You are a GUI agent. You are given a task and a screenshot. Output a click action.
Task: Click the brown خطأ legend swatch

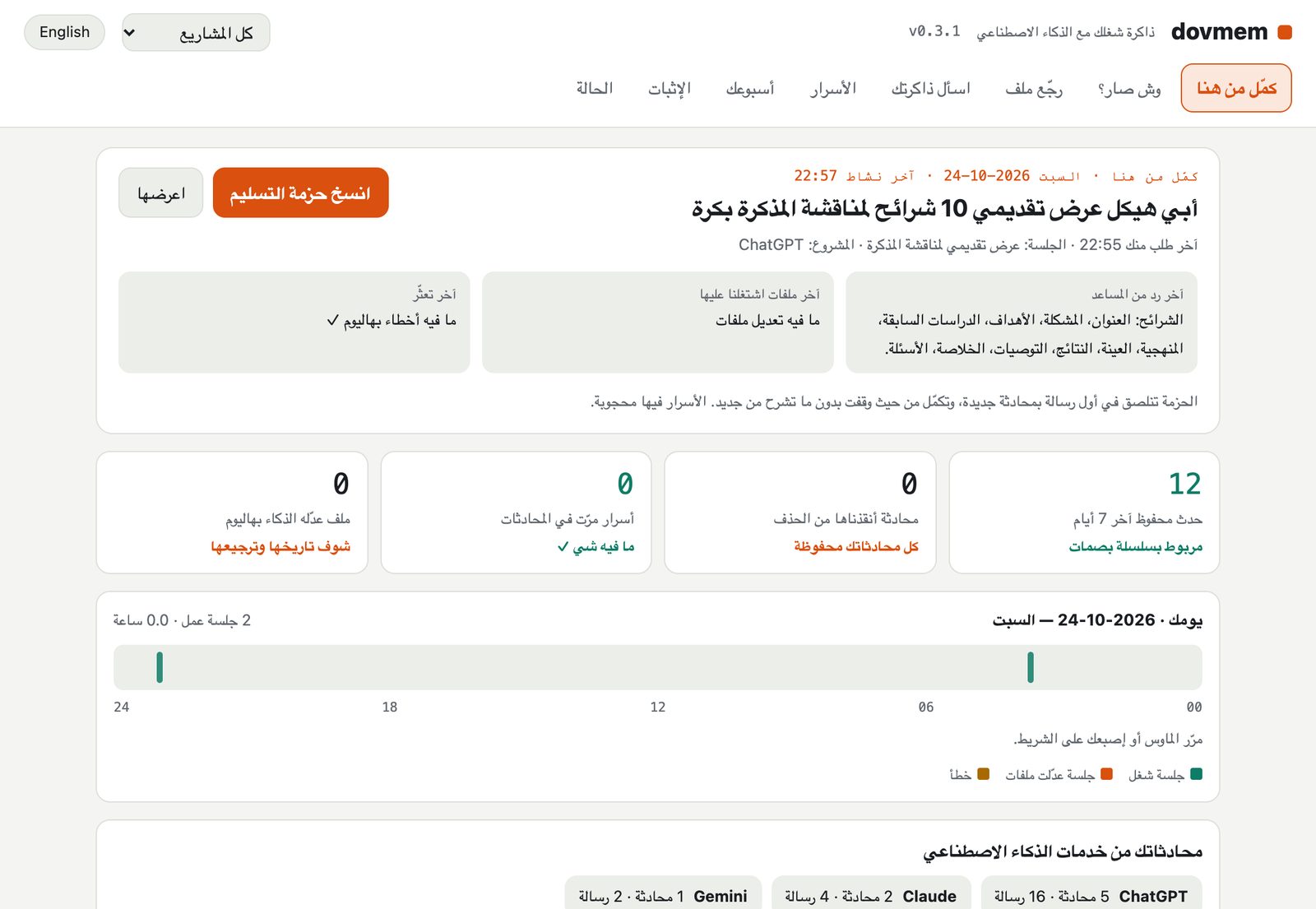click(x=984, y=774)
